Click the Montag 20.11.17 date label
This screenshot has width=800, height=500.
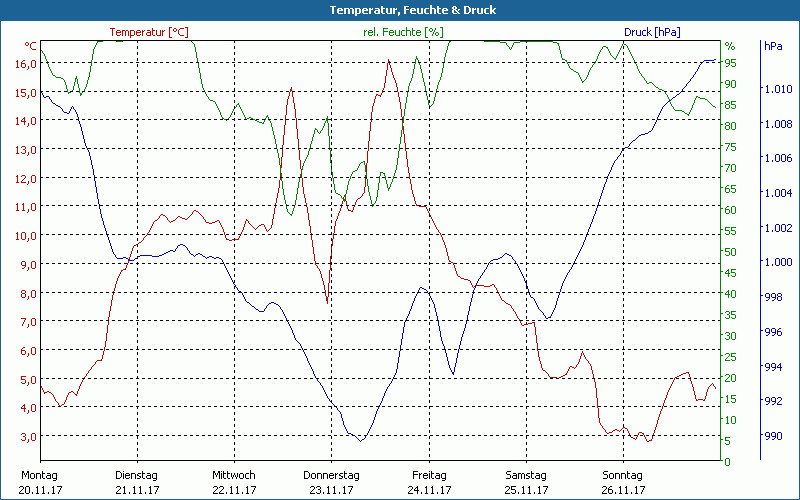[39, 482]
